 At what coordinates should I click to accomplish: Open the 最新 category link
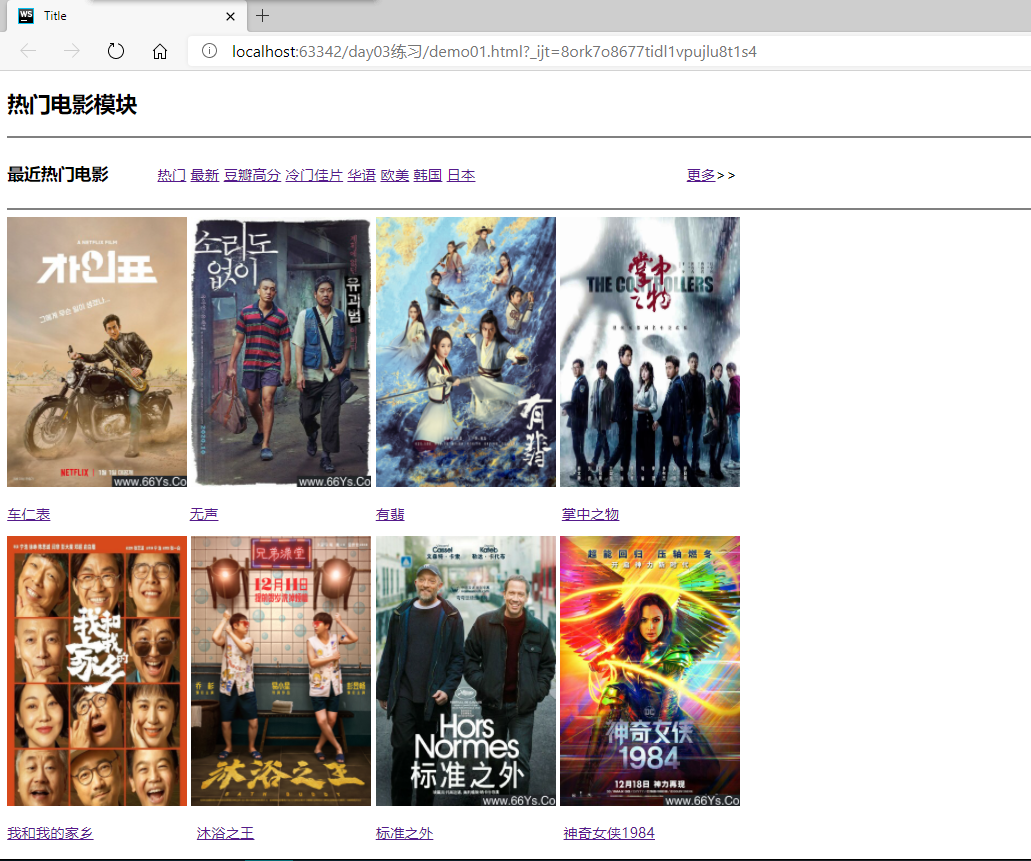point(204,175)
